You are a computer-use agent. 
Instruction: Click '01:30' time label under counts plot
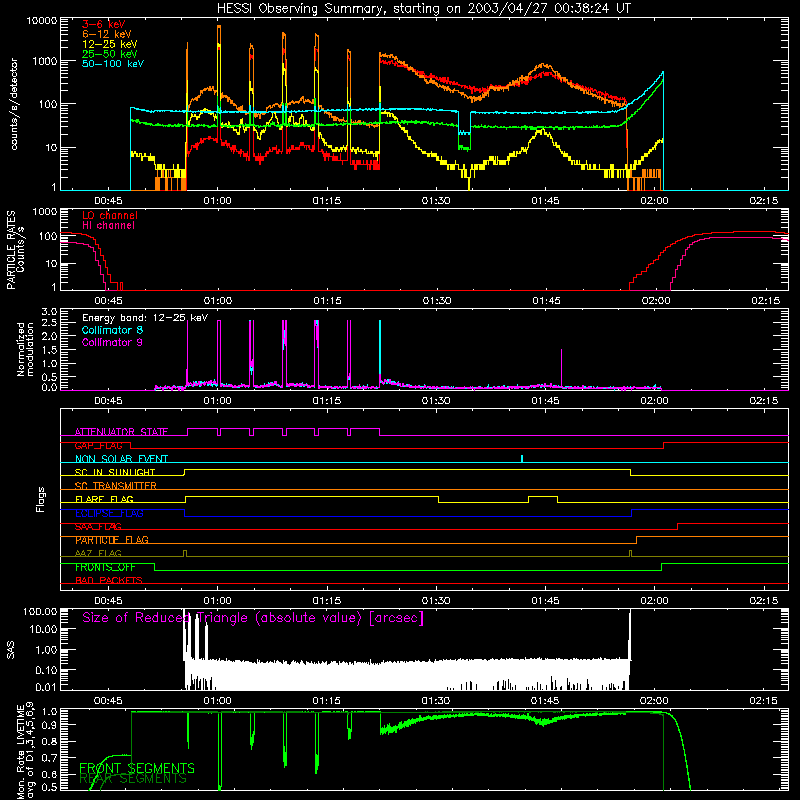tap(436, 201)
